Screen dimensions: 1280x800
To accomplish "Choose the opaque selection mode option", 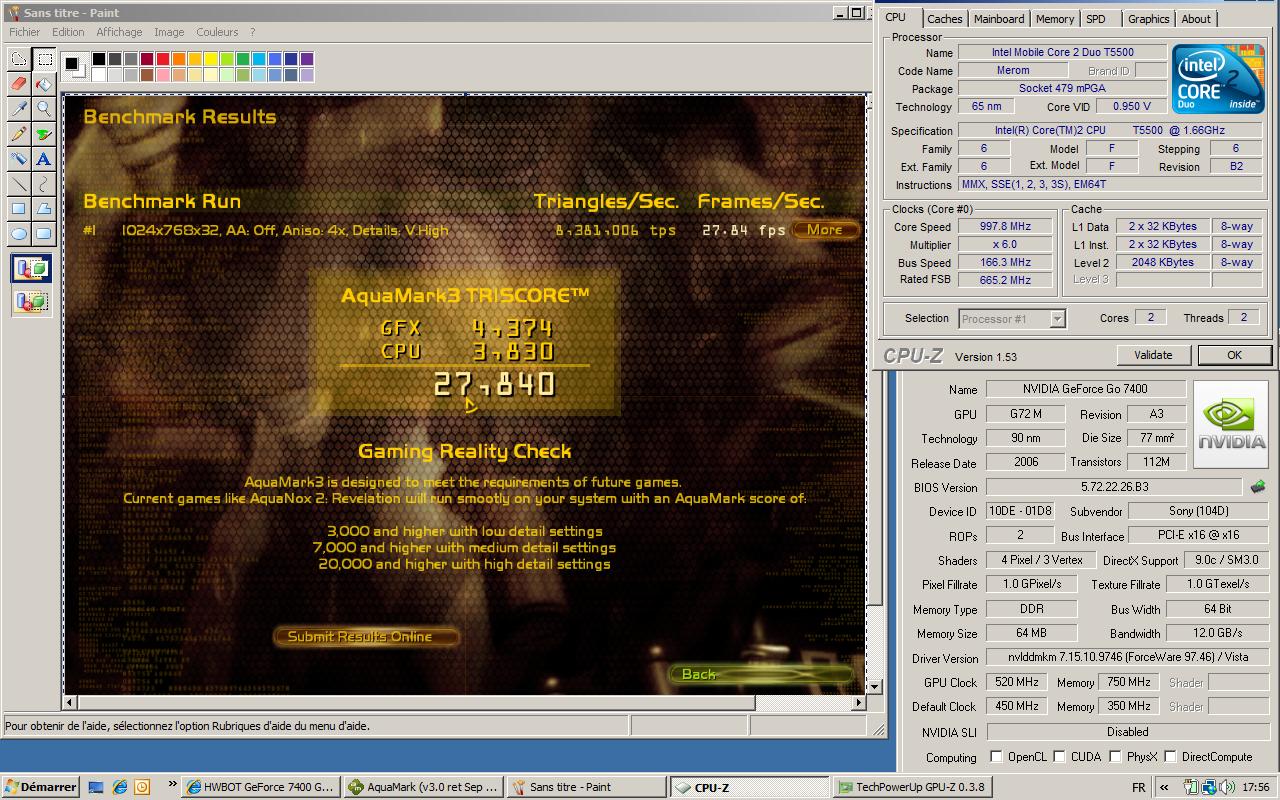I will coord(32,269).
